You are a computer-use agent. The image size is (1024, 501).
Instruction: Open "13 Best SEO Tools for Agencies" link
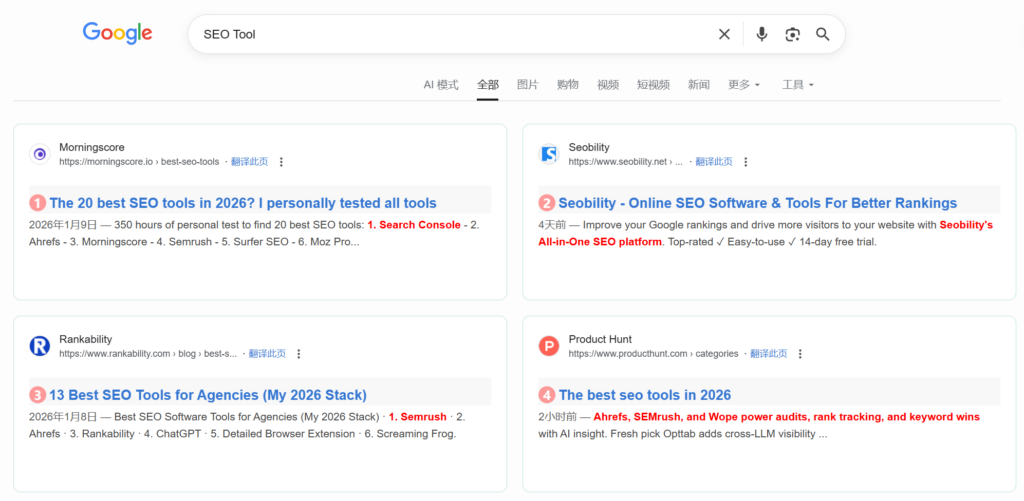click(208, 395)
